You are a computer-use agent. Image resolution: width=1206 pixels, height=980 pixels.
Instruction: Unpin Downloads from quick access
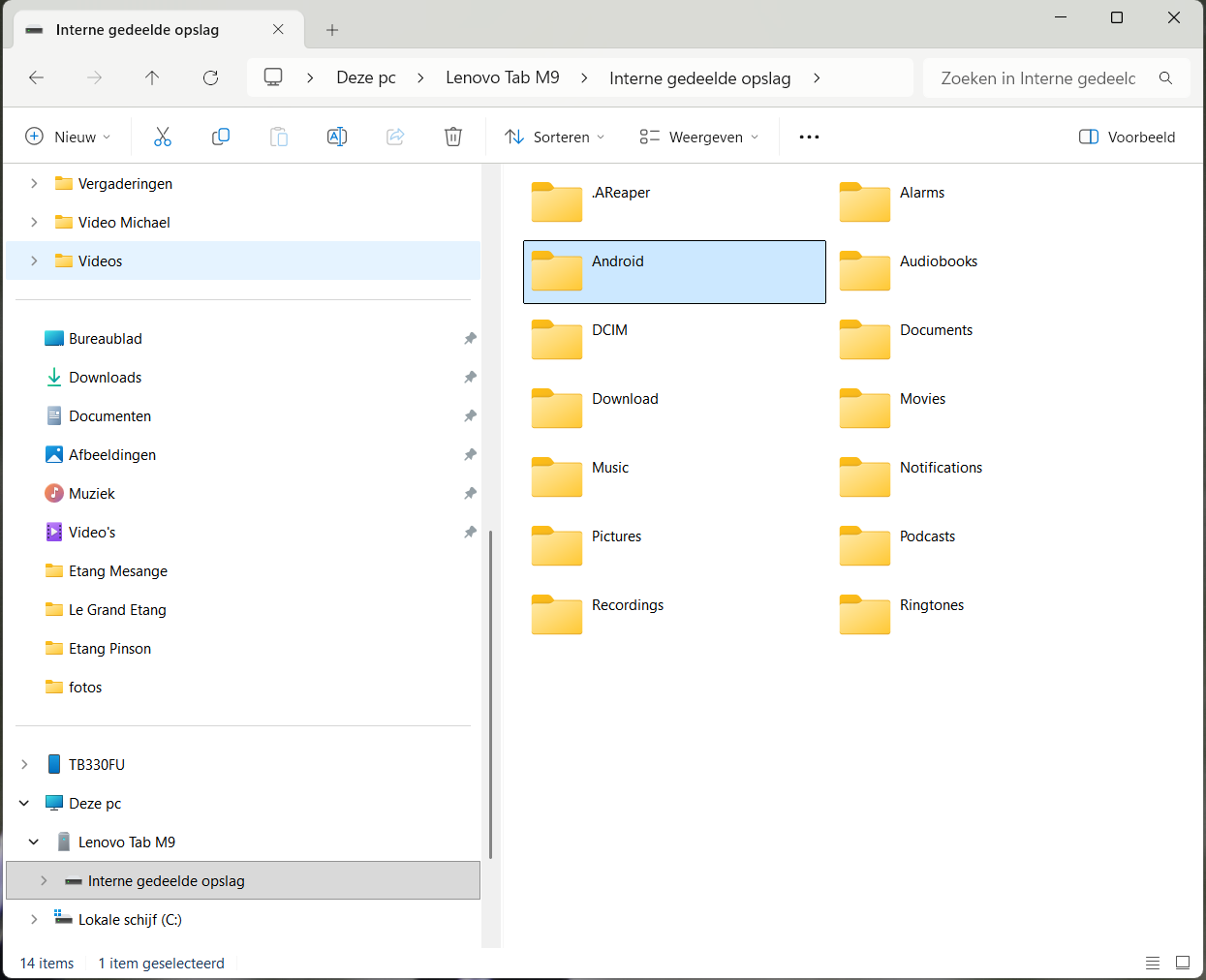click(470, 377)
